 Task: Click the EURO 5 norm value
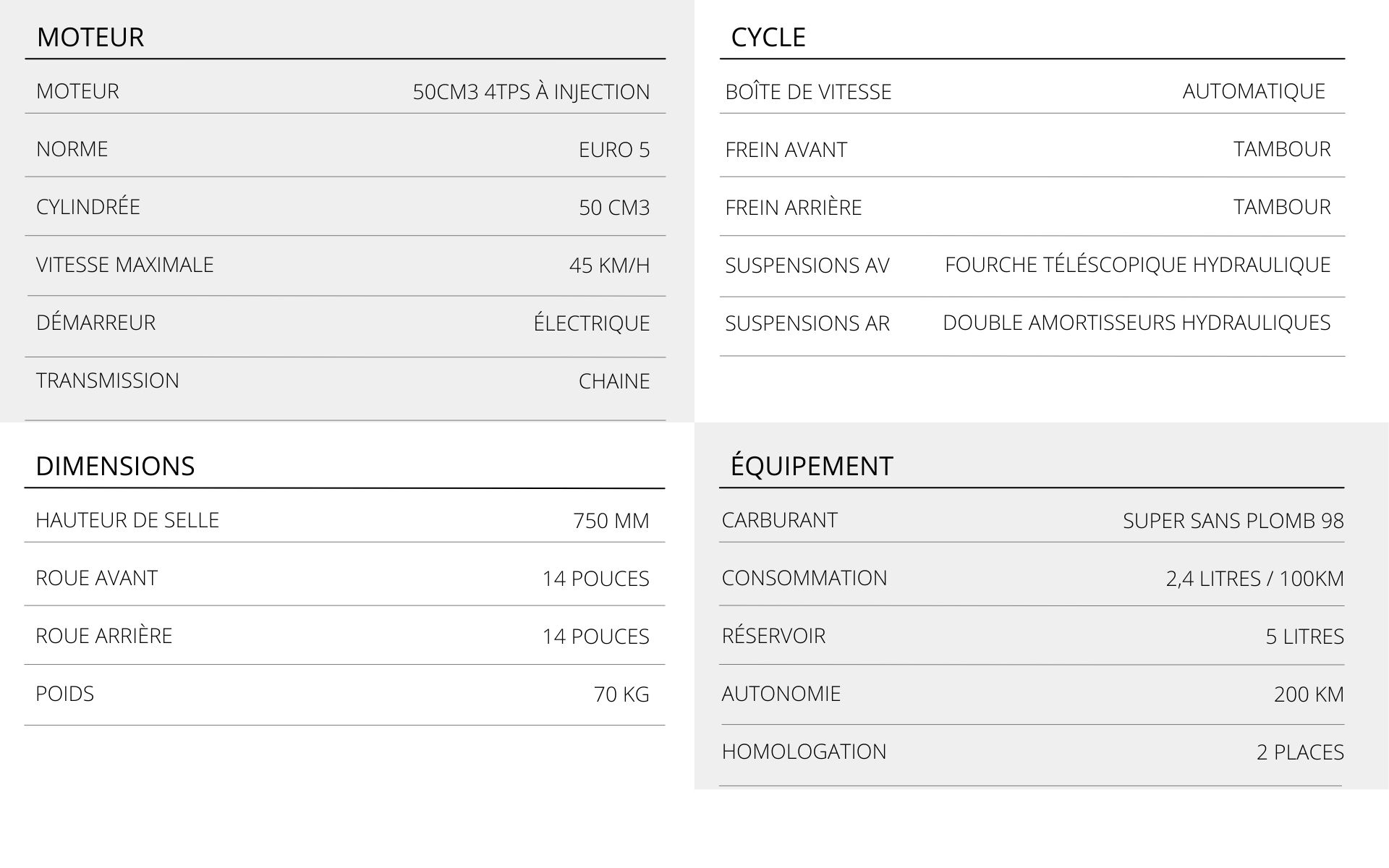pyautogui.click(x=613, y=150)
